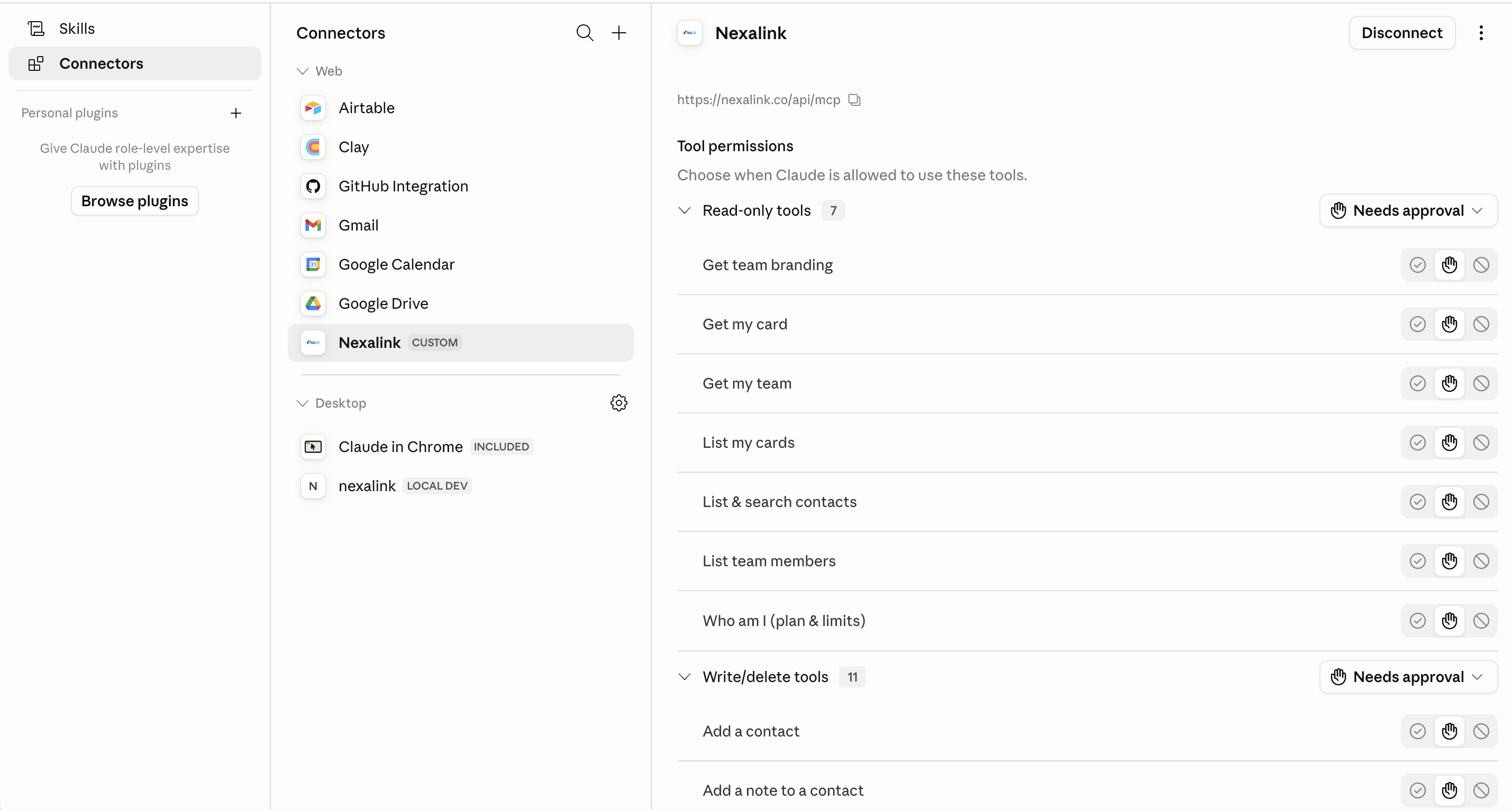Click the Read-only tools count badge 7

click(x=833, y=210)
